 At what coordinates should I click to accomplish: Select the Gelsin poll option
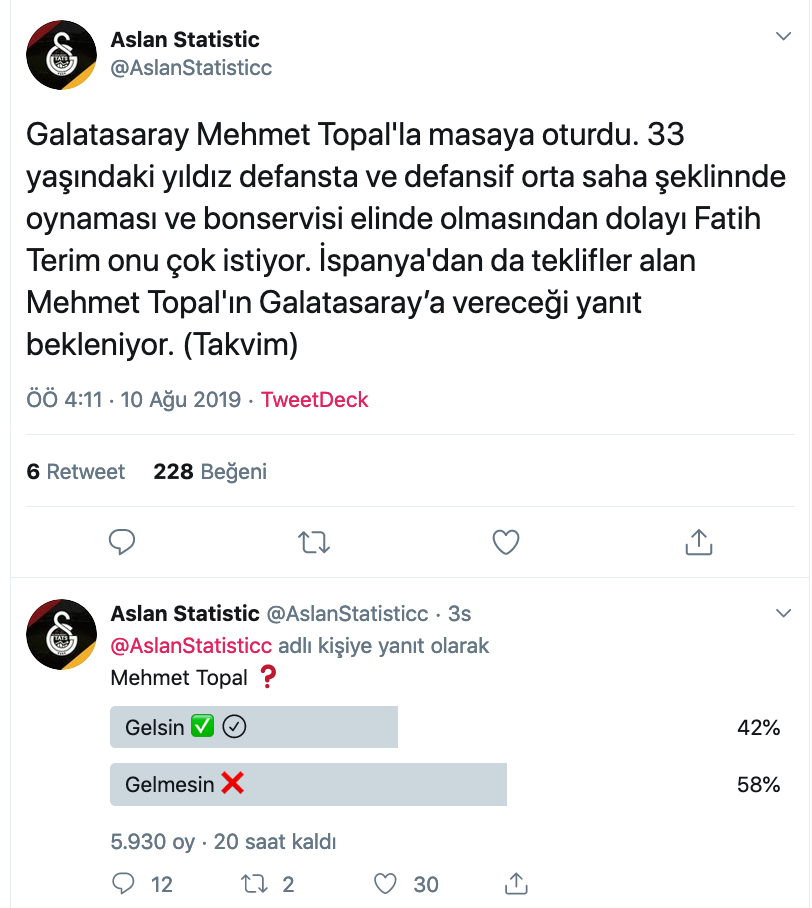254,727
